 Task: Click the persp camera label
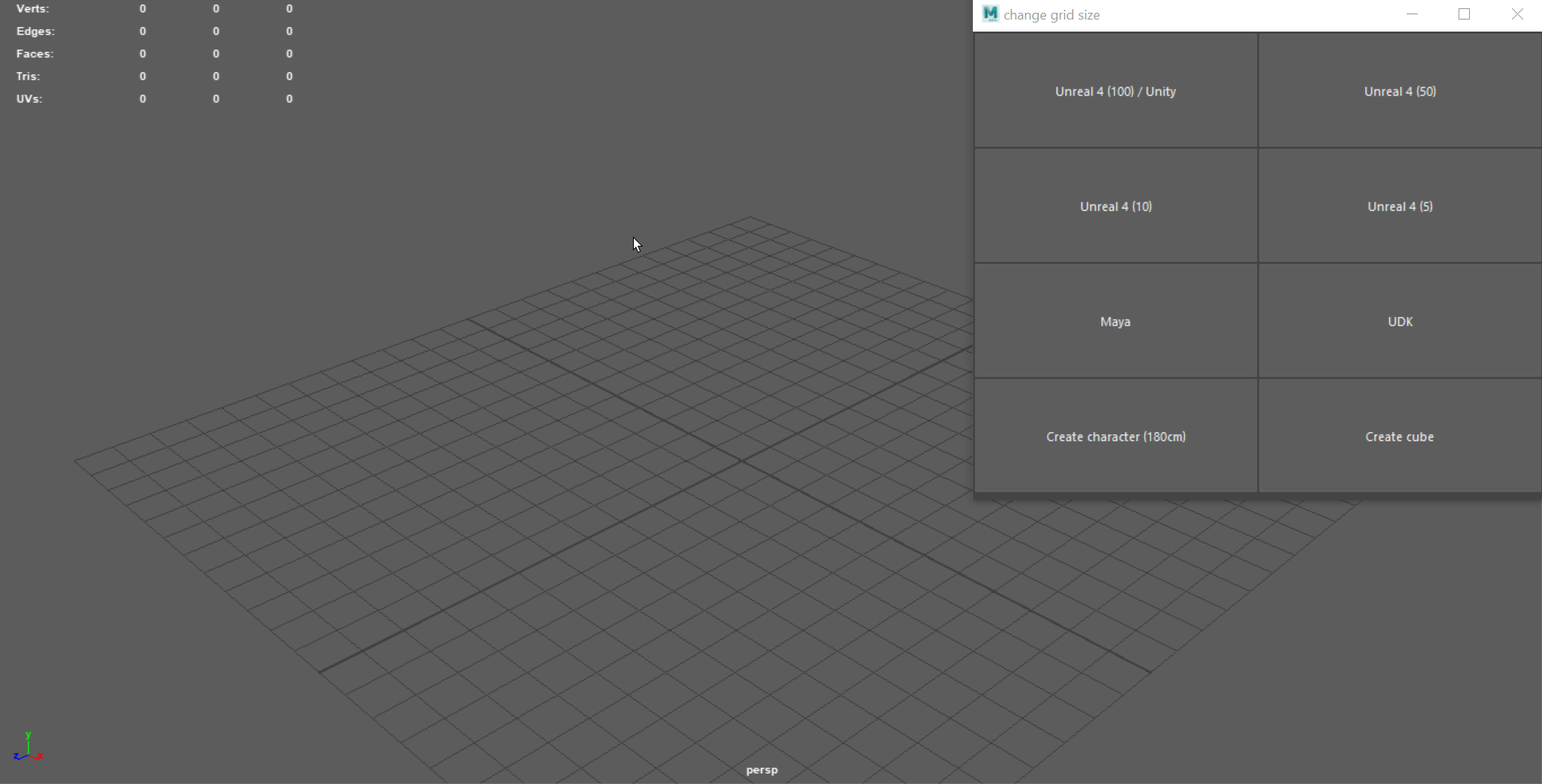pos(762,770)
